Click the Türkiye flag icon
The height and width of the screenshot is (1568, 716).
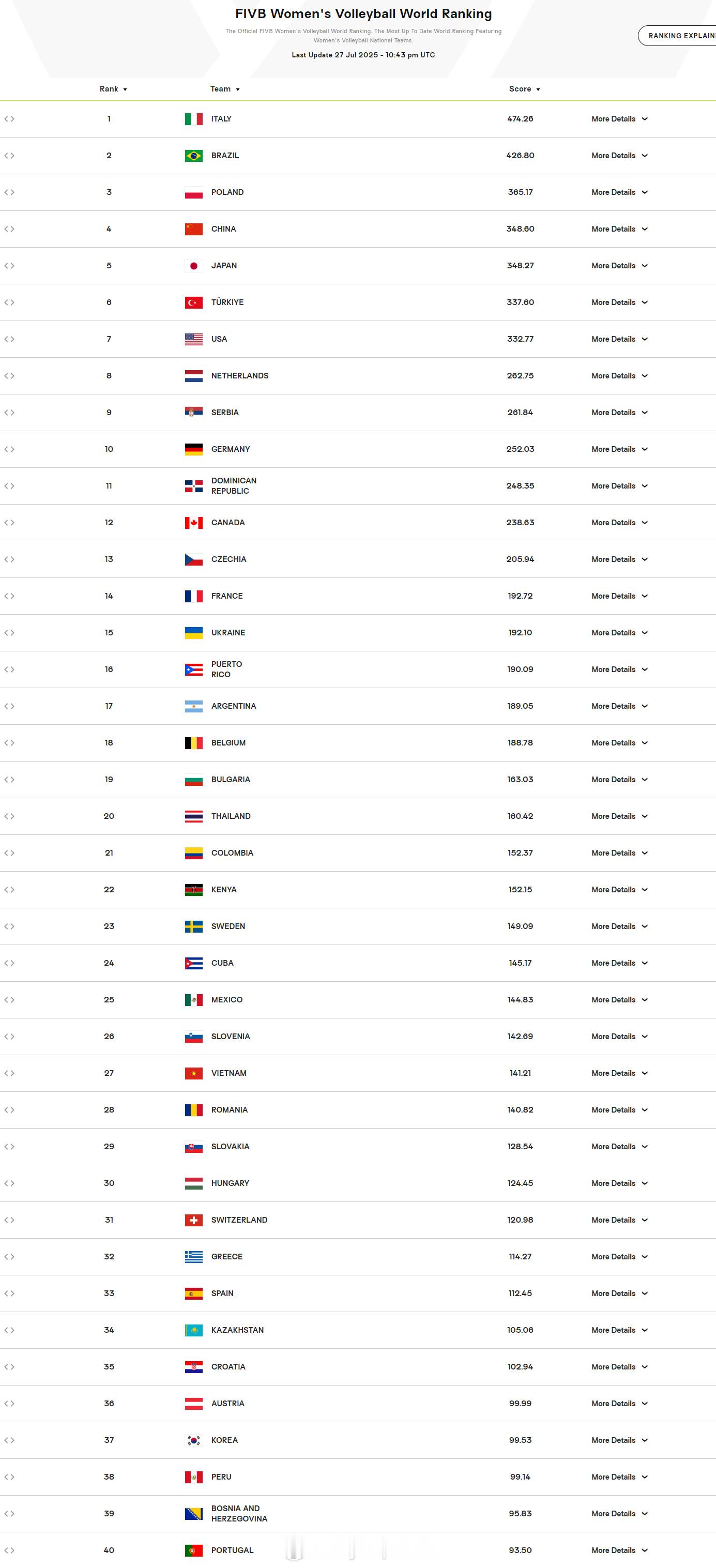click(x=194, y=302)
